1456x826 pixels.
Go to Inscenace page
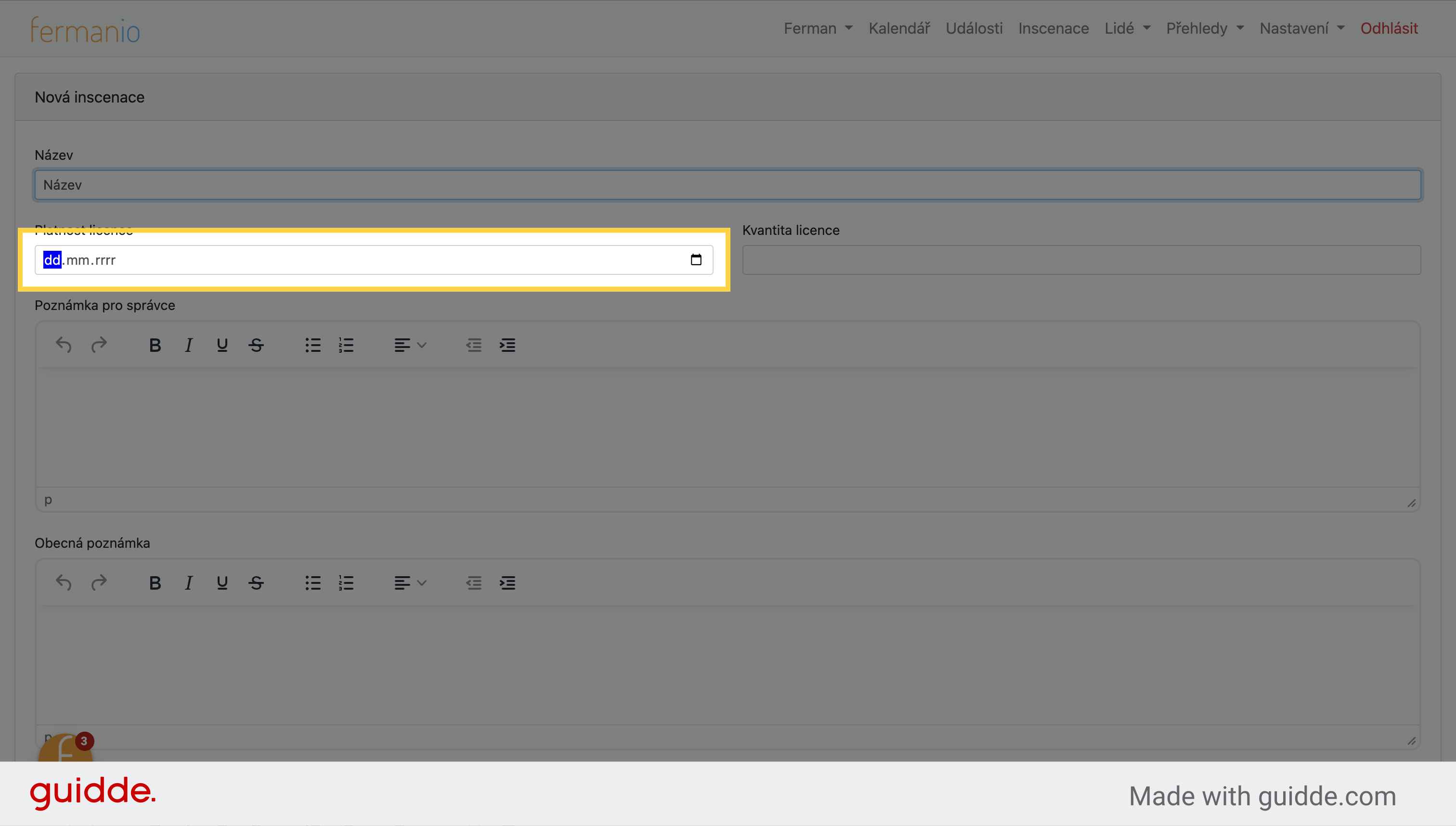(1053, 28)
